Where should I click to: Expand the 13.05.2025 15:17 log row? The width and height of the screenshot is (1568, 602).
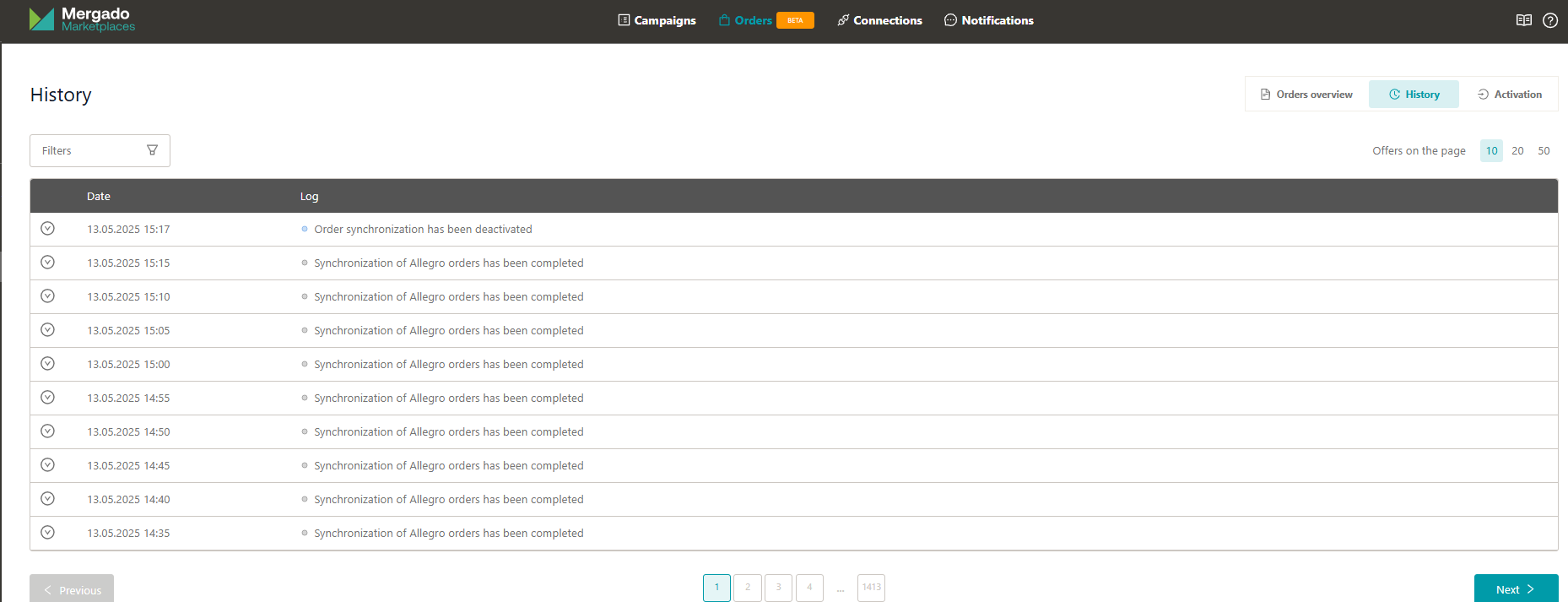48,229
